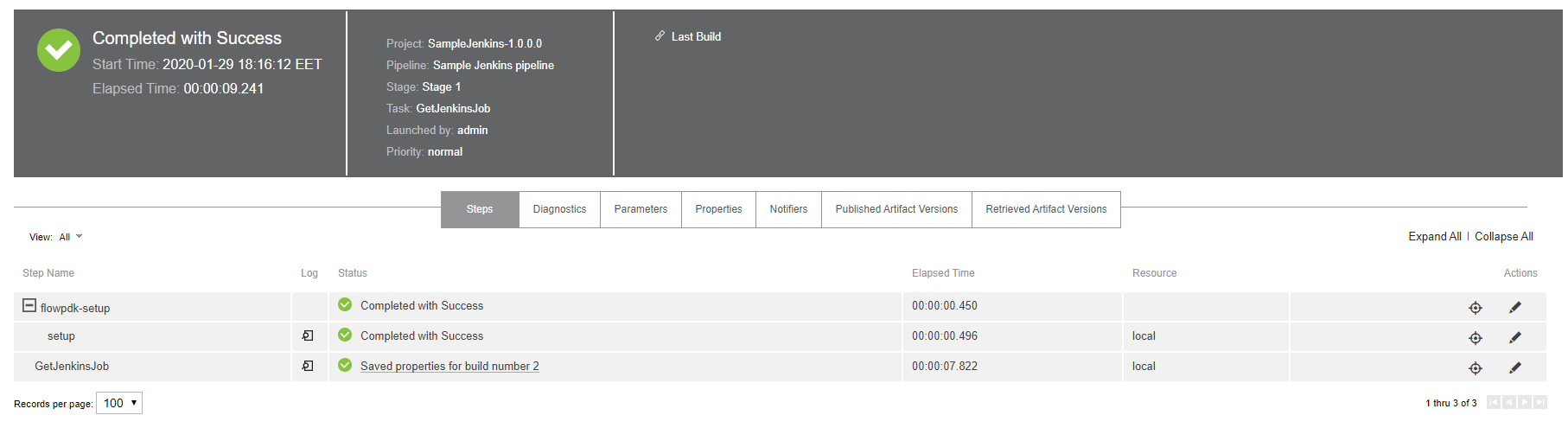Collapse the flowpdk-setup step group
The image size is (1568, 428).
(29, 305)
